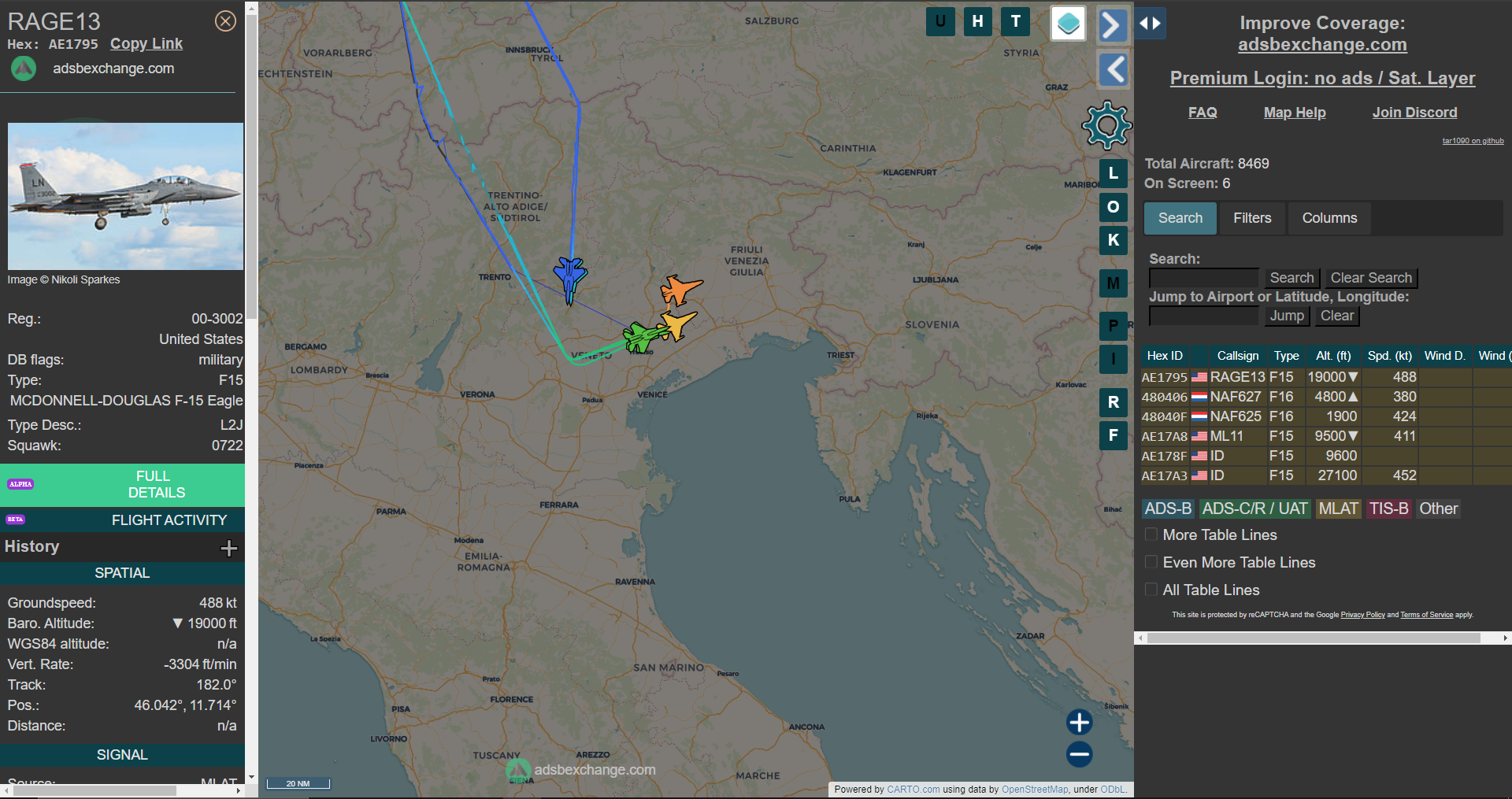Switch to the Columns tab

(x=1329, y=218)
